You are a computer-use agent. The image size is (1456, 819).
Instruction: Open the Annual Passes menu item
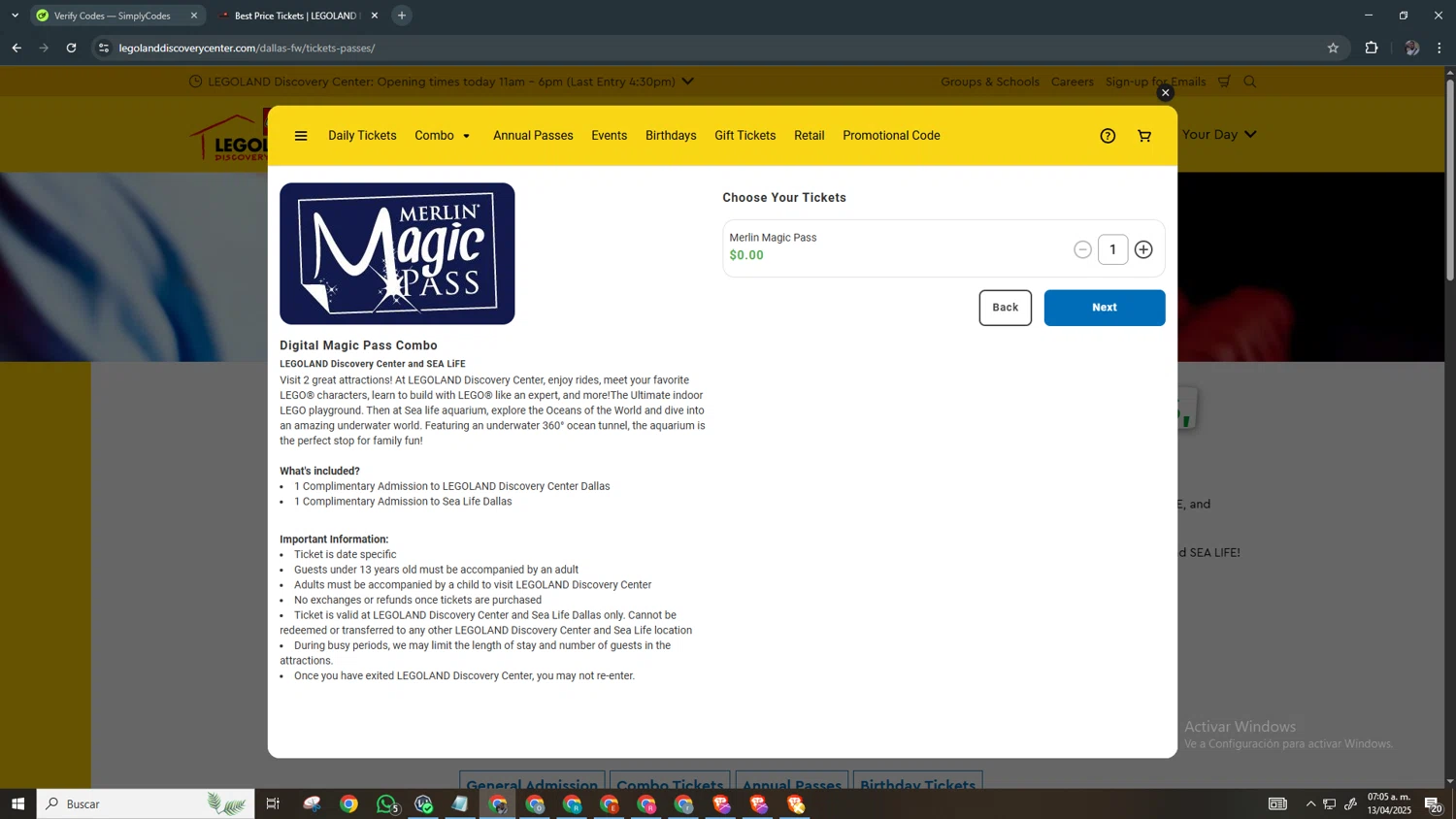pyautogui.click(x=533, y=136)
